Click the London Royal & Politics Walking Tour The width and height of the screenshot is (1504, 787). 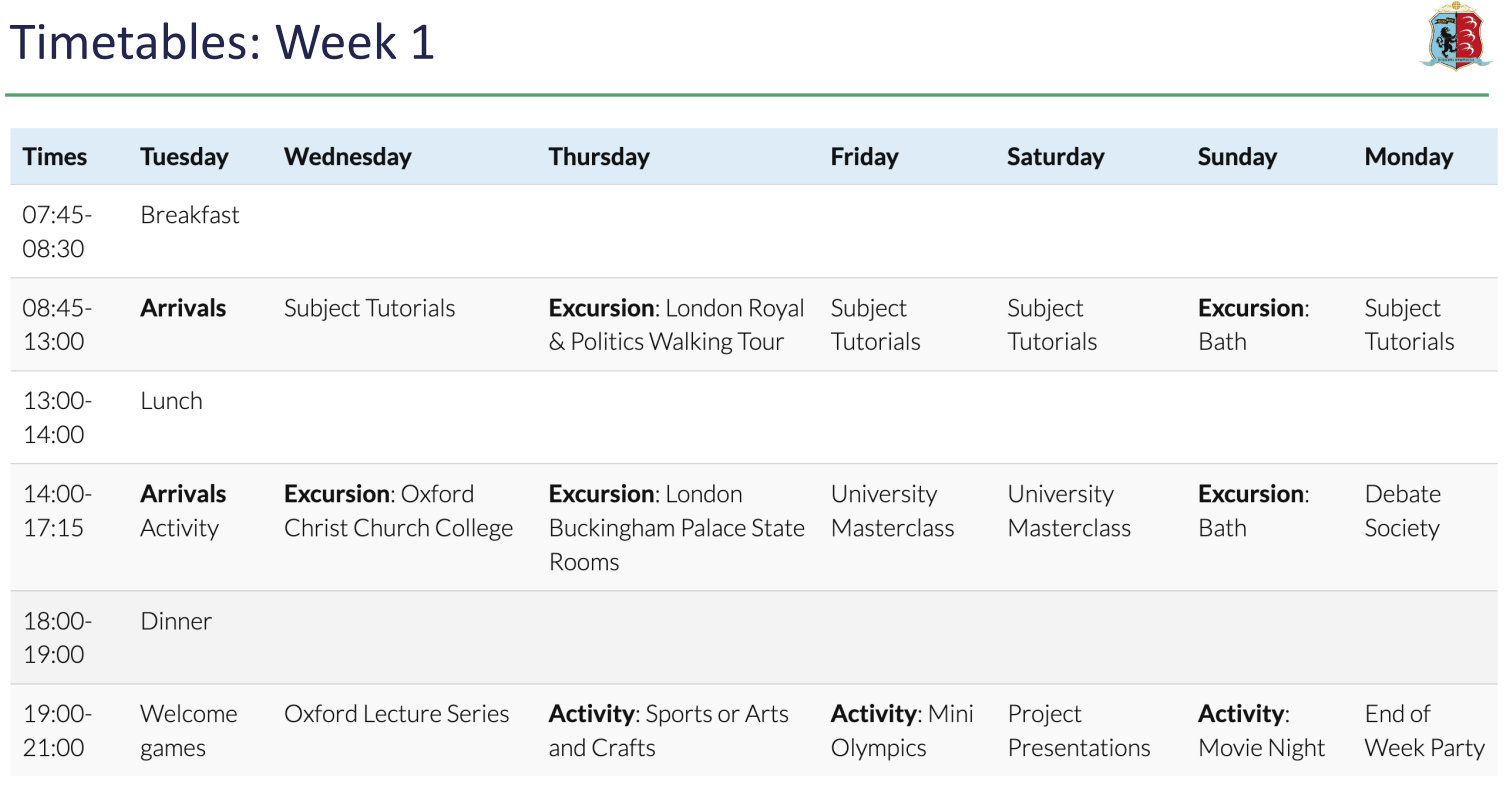coord(677,325)
